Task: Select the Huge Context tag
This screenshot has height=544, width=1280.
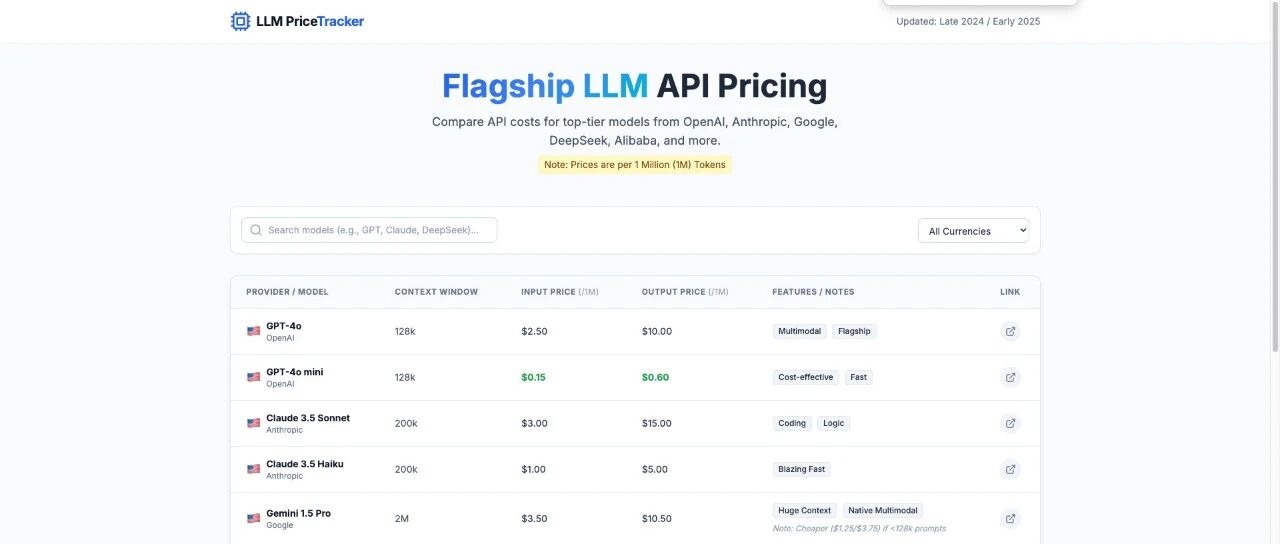Action: (x=805, y=510)
